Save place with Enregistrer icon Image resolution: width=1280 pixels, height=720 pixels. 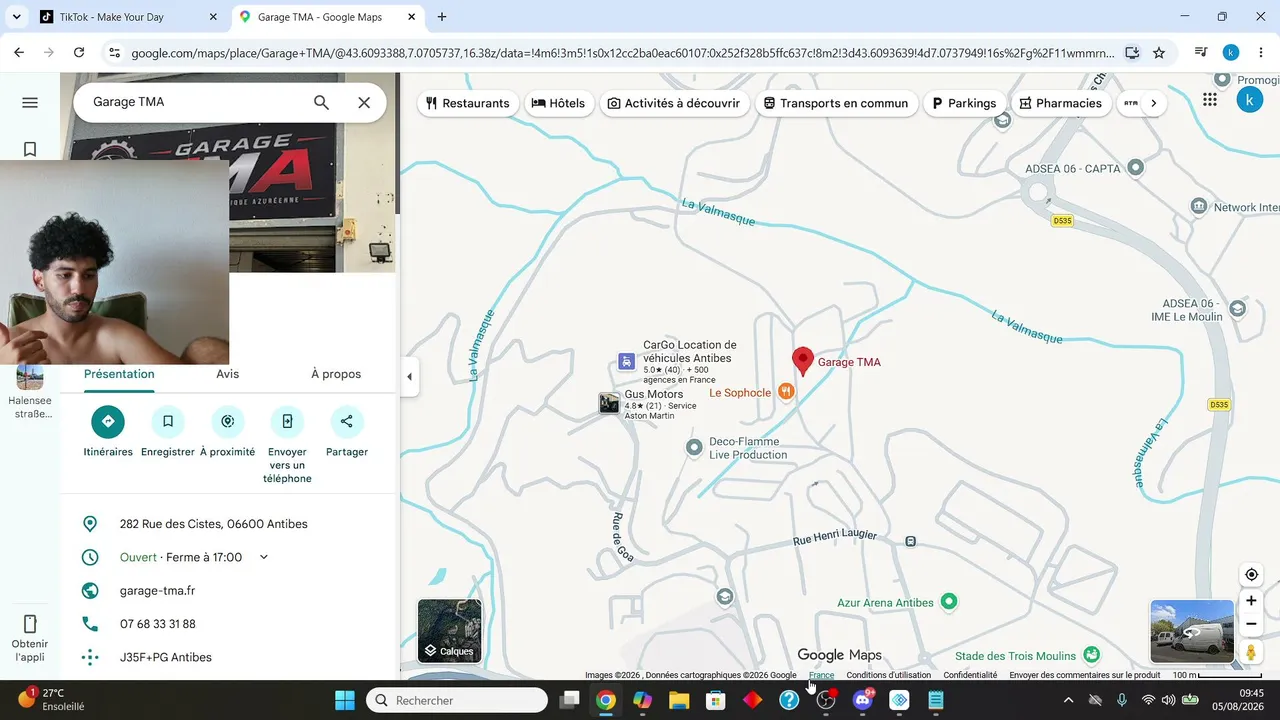(168, 421)
